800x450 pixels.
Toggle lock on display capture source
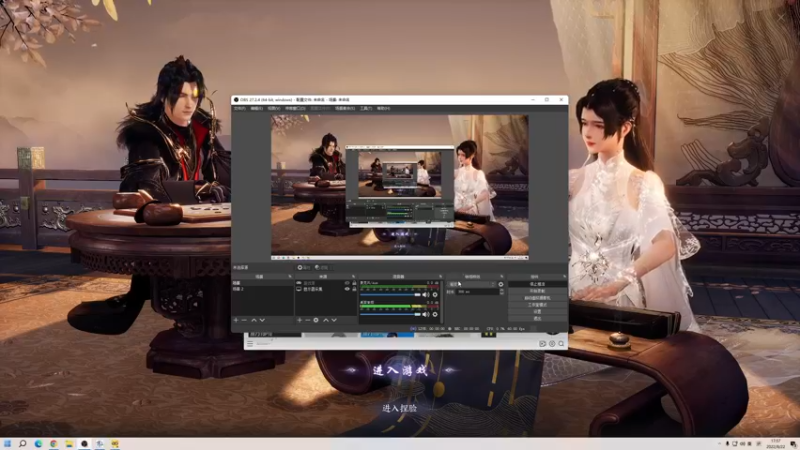click(354, 289)
